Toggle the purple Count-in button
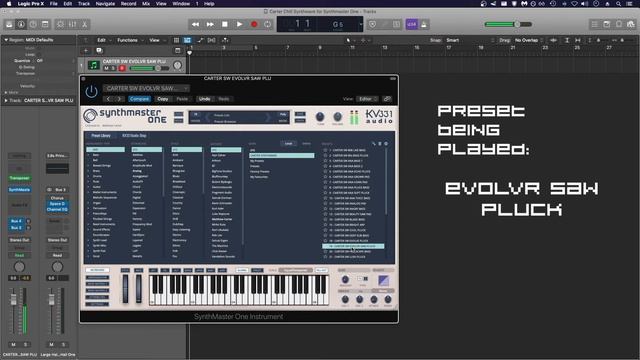Viewport: 640px width, 360px height. click(x=411, y=24)
